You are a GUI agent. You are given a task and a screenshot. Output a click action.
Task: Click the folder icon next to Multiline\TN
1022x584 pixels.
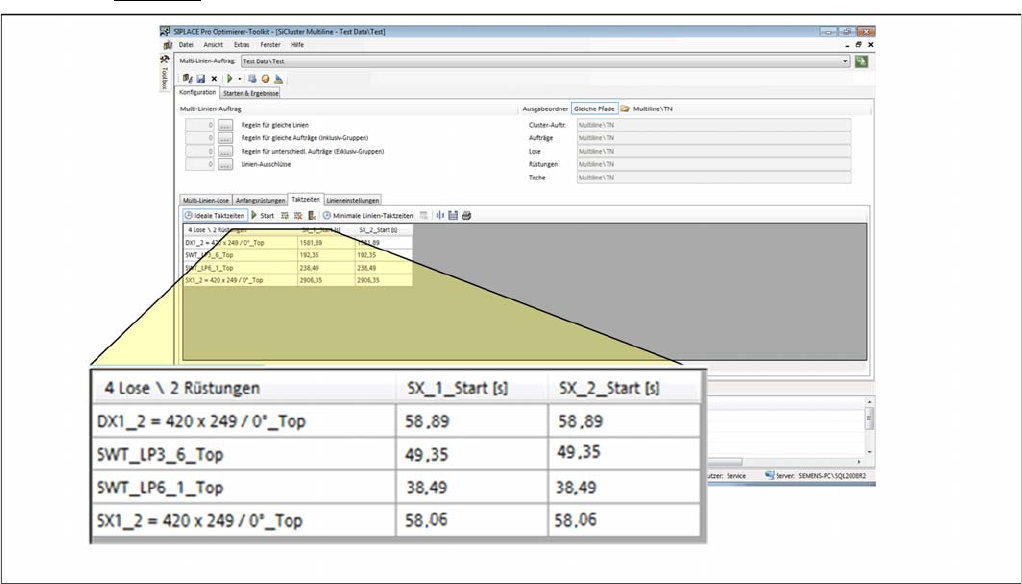624,107
